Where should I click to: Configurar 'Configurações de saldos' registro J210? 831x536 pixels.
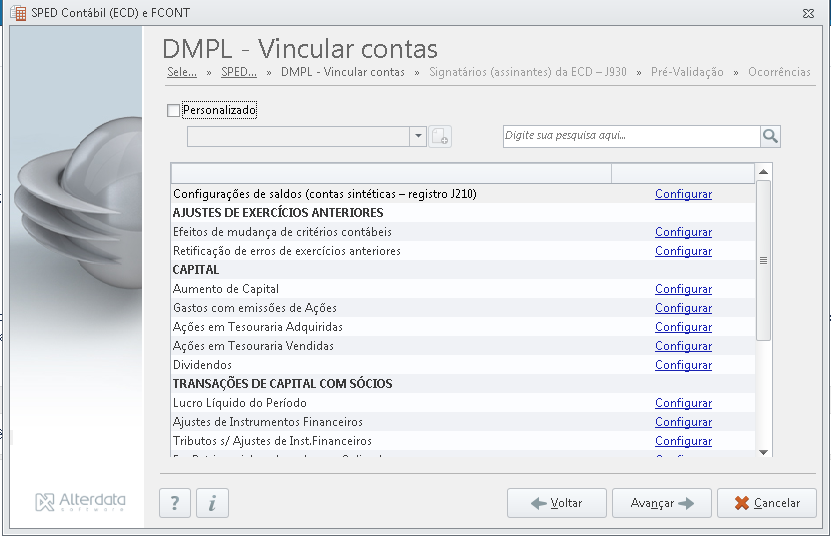(683, 194)
